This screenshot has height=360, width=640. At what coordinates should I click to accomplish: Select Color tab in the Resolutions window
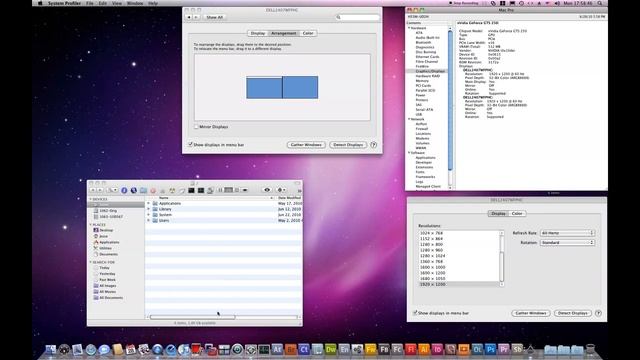tap(517, 213)
